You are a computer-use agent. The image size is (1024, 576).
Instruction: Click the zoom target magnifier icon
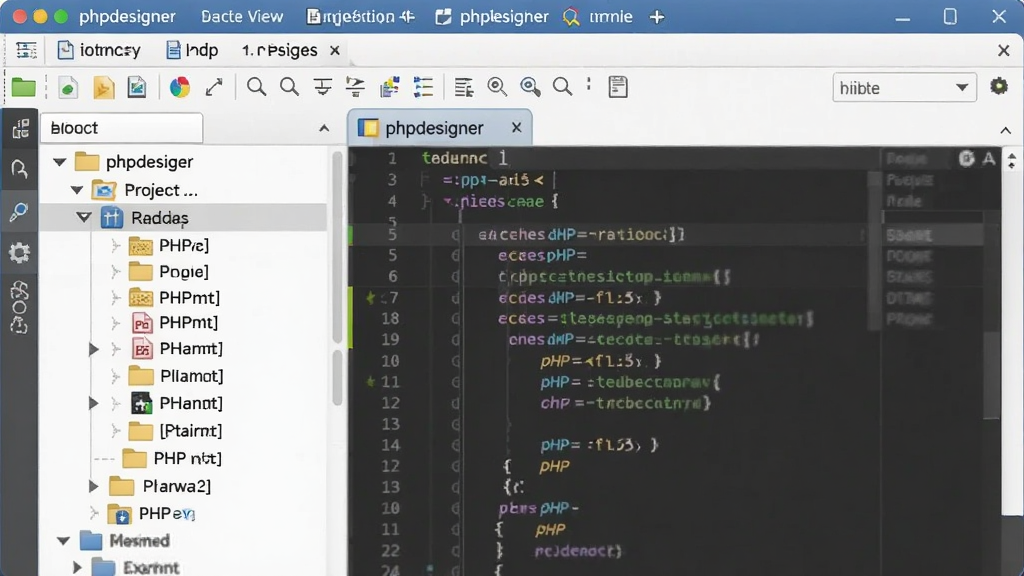coord(497,87)
